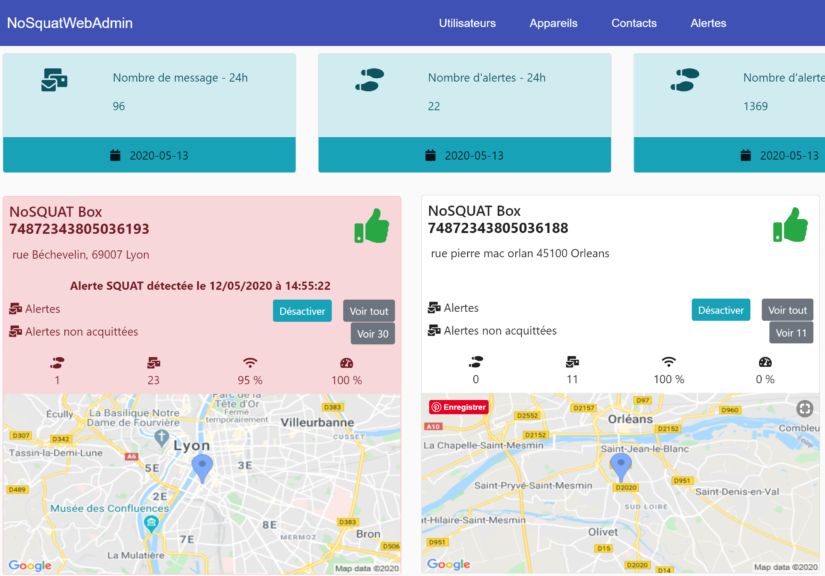Go to the Appareils page

553,23
